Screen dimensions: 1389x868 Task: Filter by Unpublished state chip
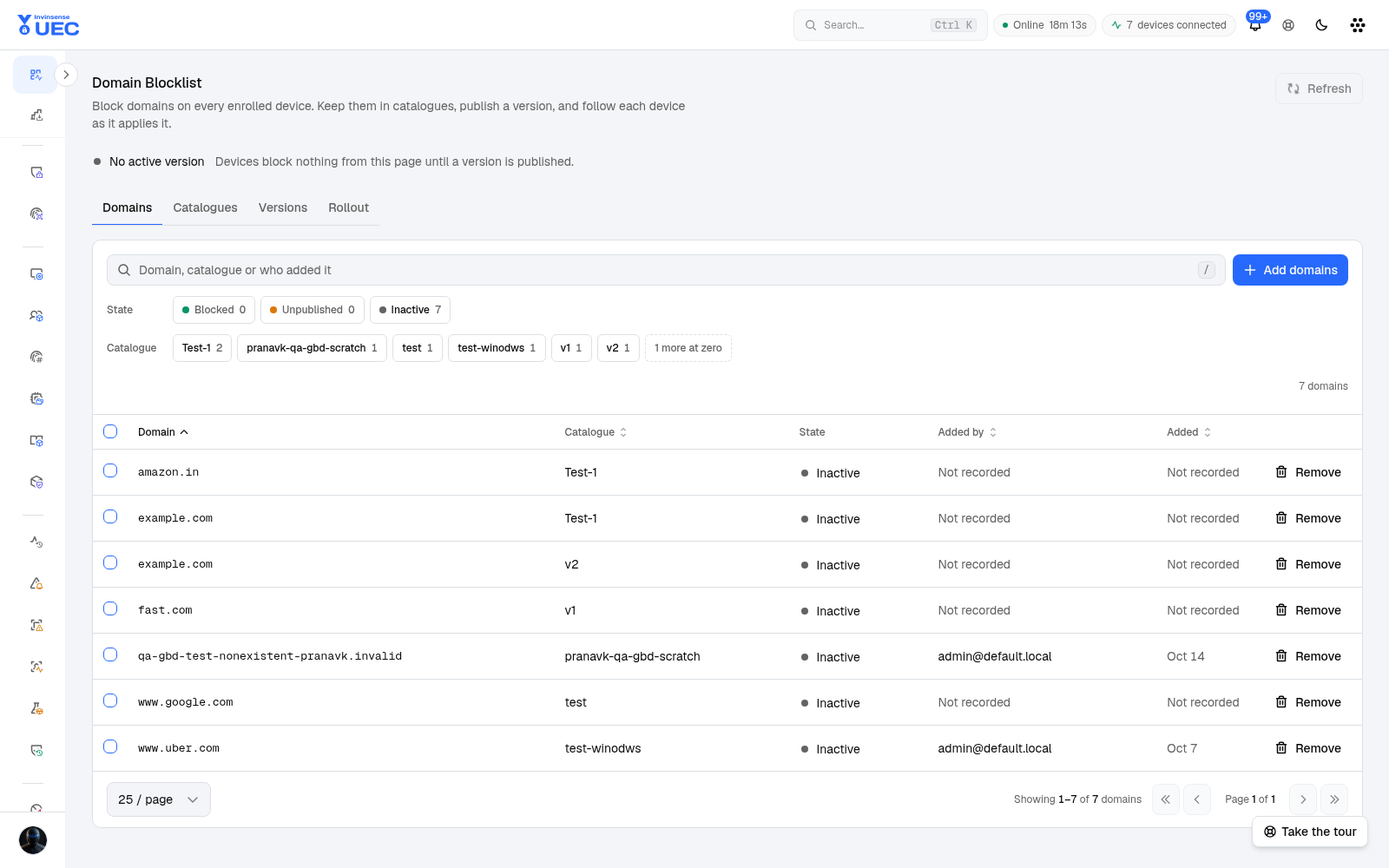[313, 310]
